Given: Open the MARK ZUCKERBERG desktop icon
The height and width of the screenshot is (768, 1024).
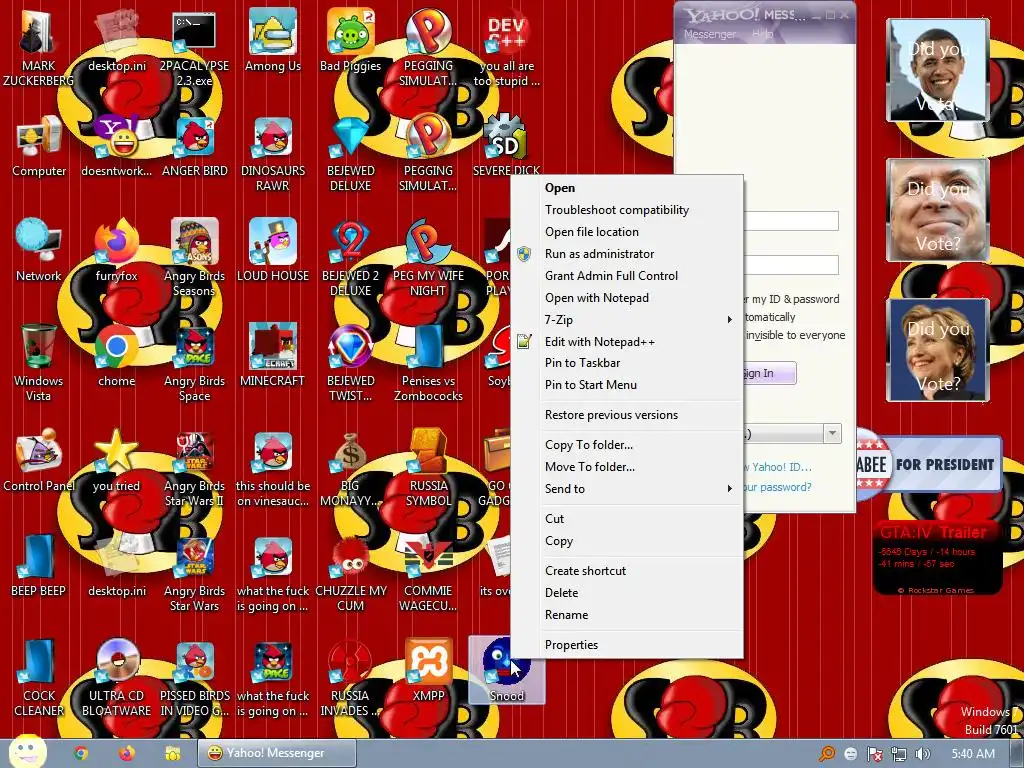Looking at the screenshot, I should 38,47.
